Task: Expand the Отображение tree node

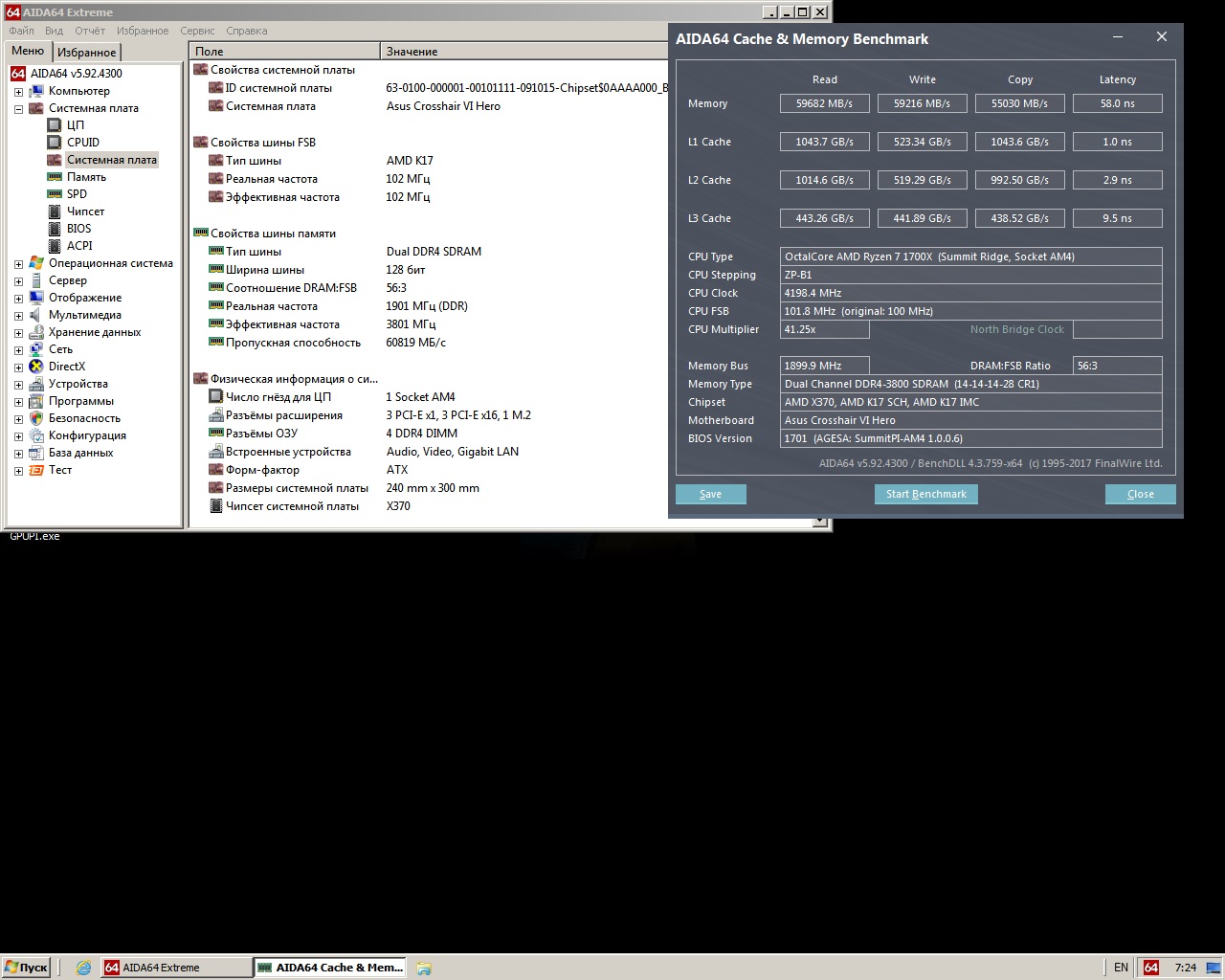Action: click(18, 299)
